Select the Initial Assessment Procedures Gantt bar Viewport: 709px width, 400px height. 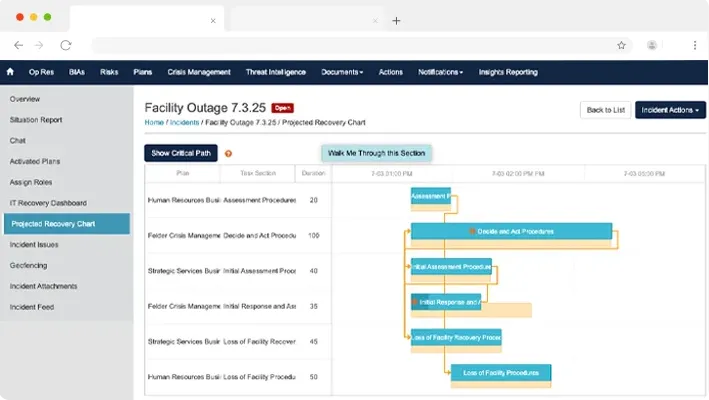[451, 267]
